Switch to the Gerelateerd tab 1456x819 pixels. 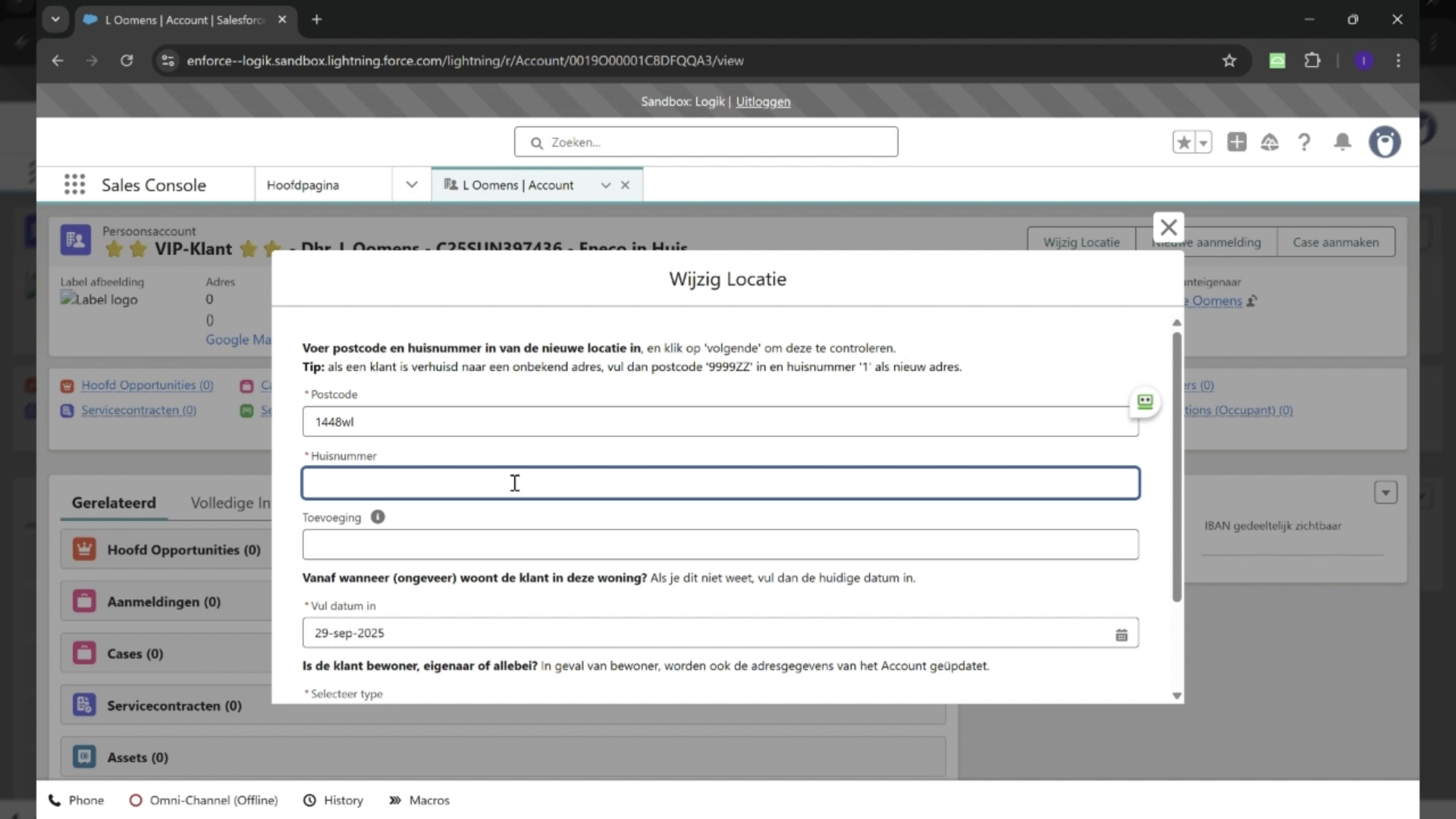(x=114, y=502)
